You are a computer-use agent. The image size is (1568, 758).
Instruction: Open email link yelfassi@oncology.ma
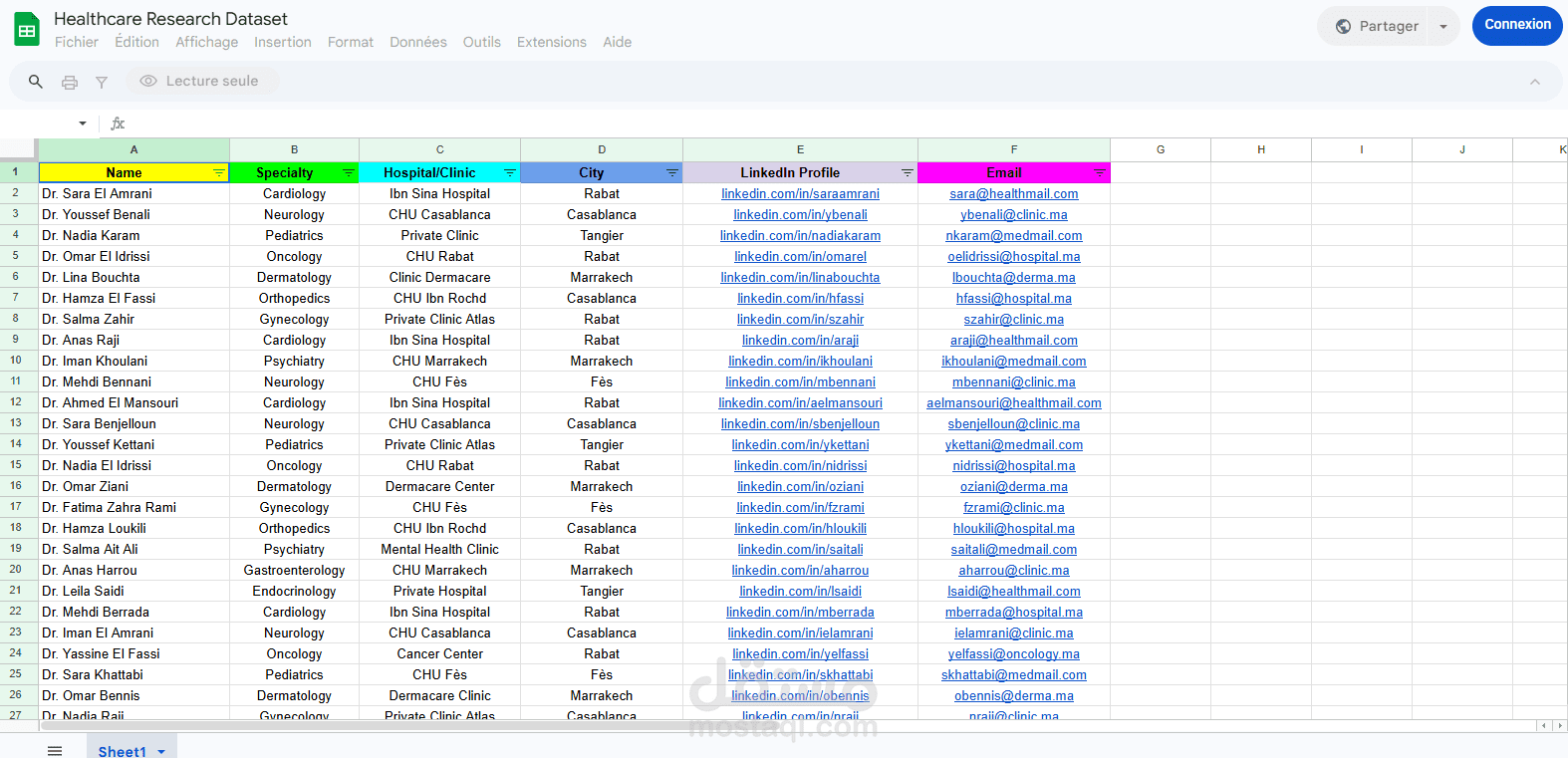(x=1014, y=654)
